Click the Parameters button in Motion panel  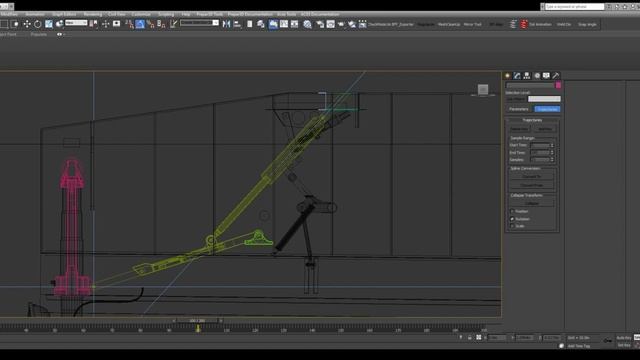coord(519,109)
